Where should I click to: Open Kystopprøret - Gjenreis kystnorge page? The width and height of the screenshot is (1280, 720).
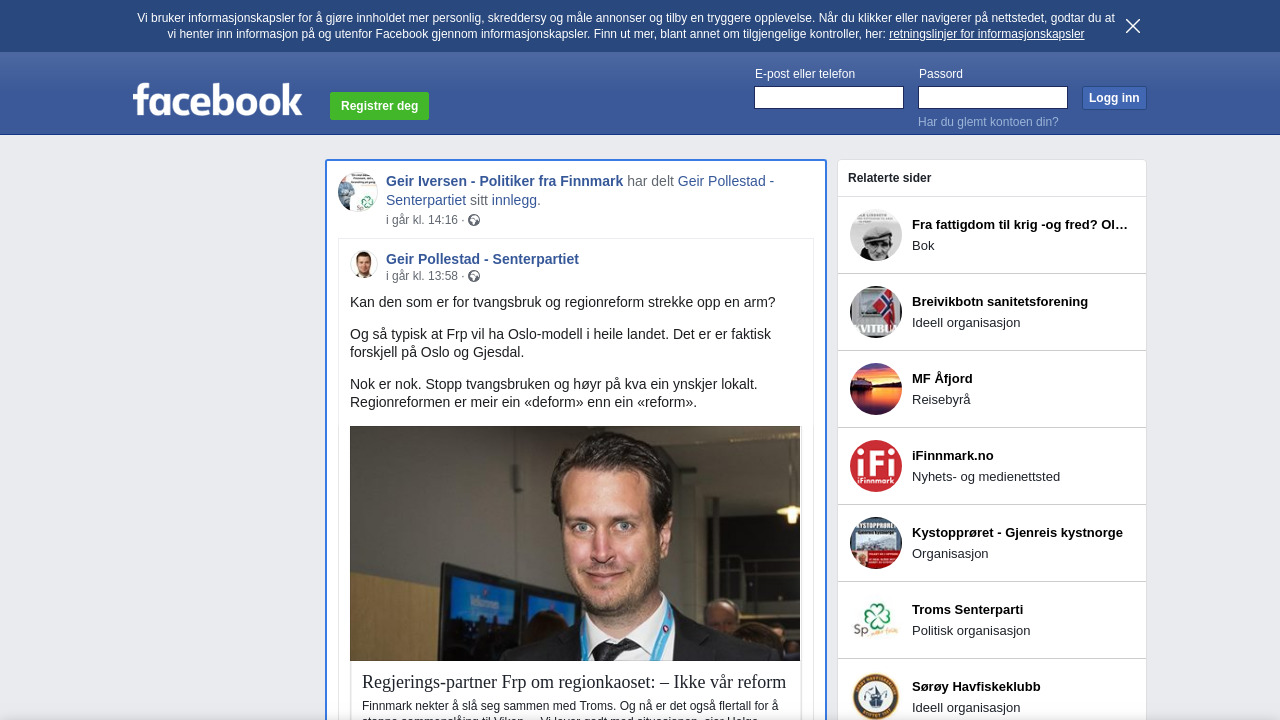click(1017, 533)
